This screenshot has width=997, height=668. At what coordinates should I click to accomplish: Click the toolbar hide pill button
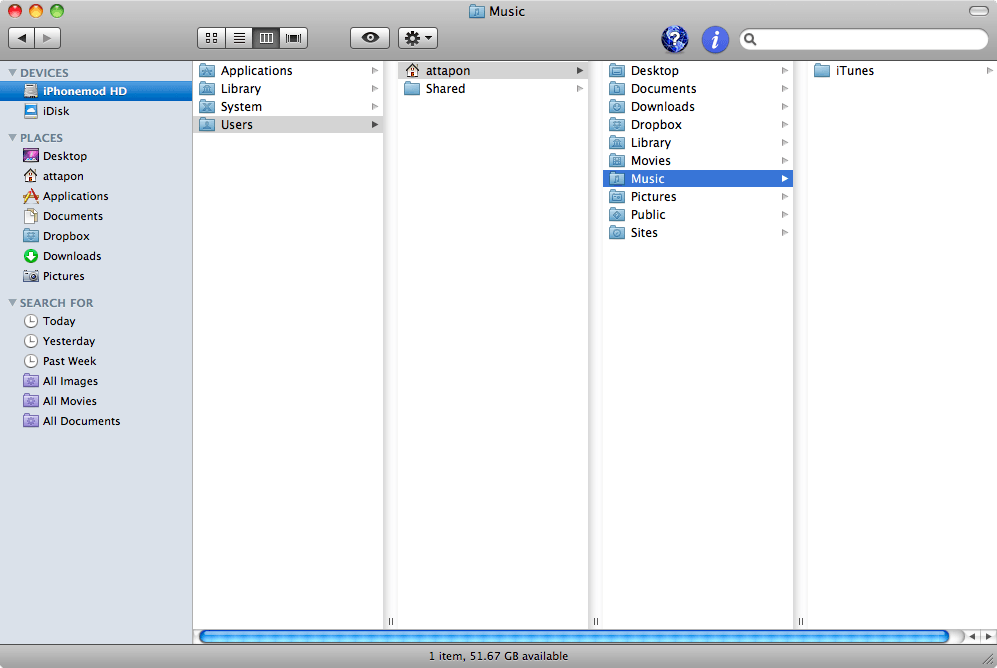pos(979,11)
